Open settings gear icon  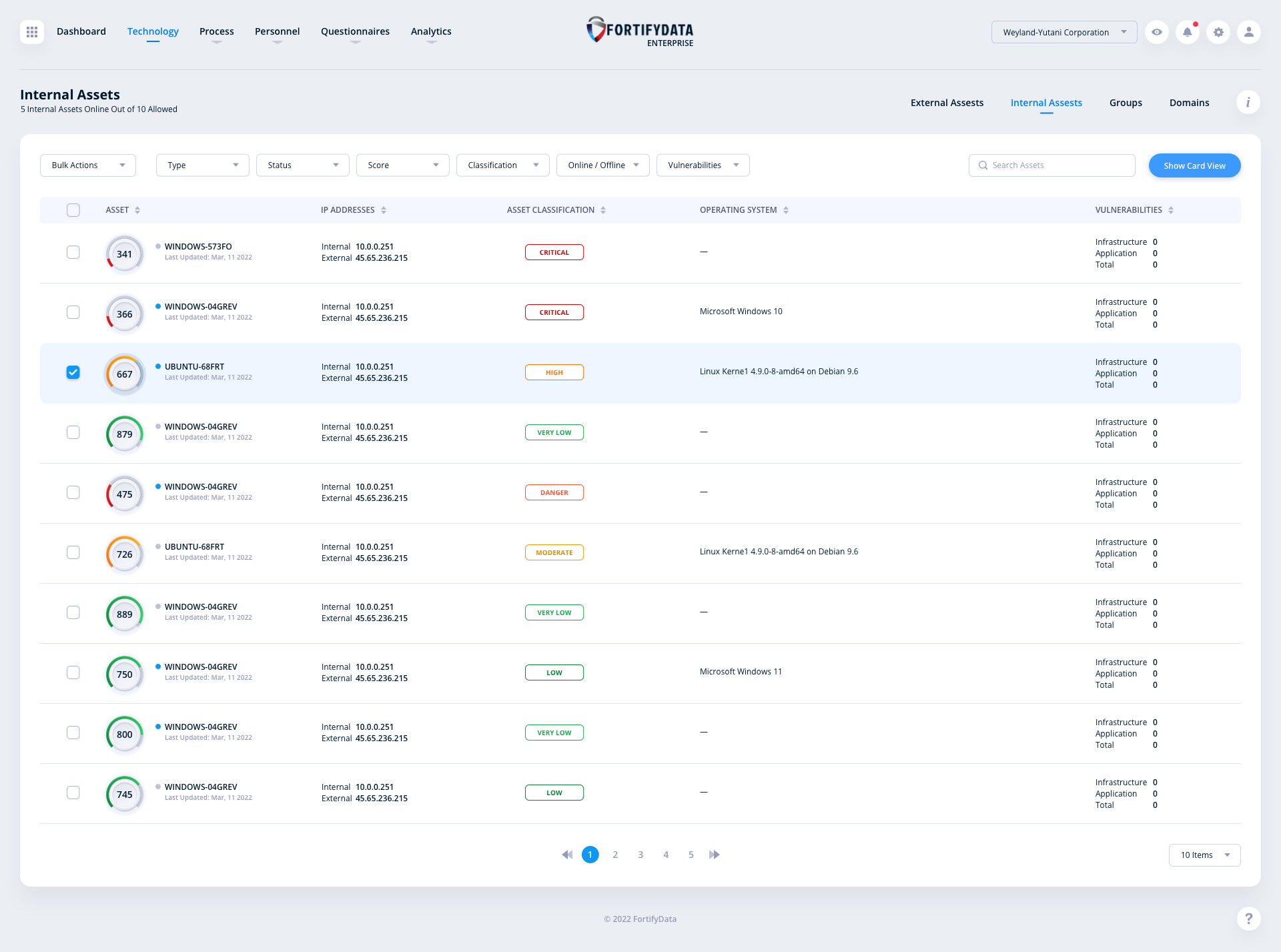(x=1218, y=32)
